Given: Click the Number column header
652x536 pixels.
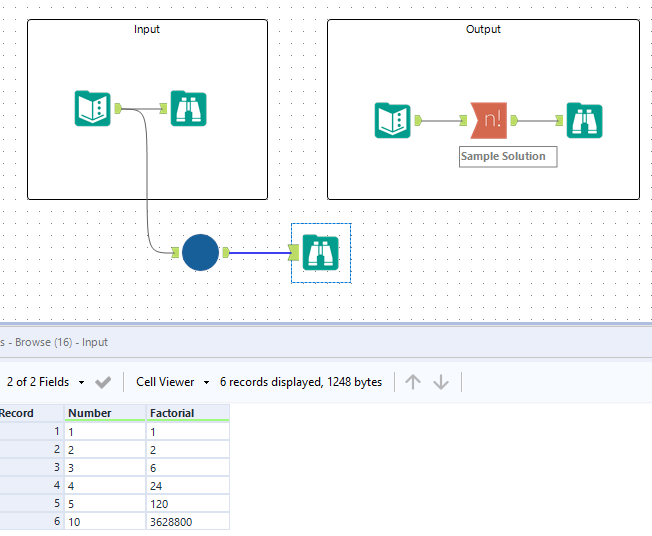Looking at the screenshot, I should tap(90, 413).
